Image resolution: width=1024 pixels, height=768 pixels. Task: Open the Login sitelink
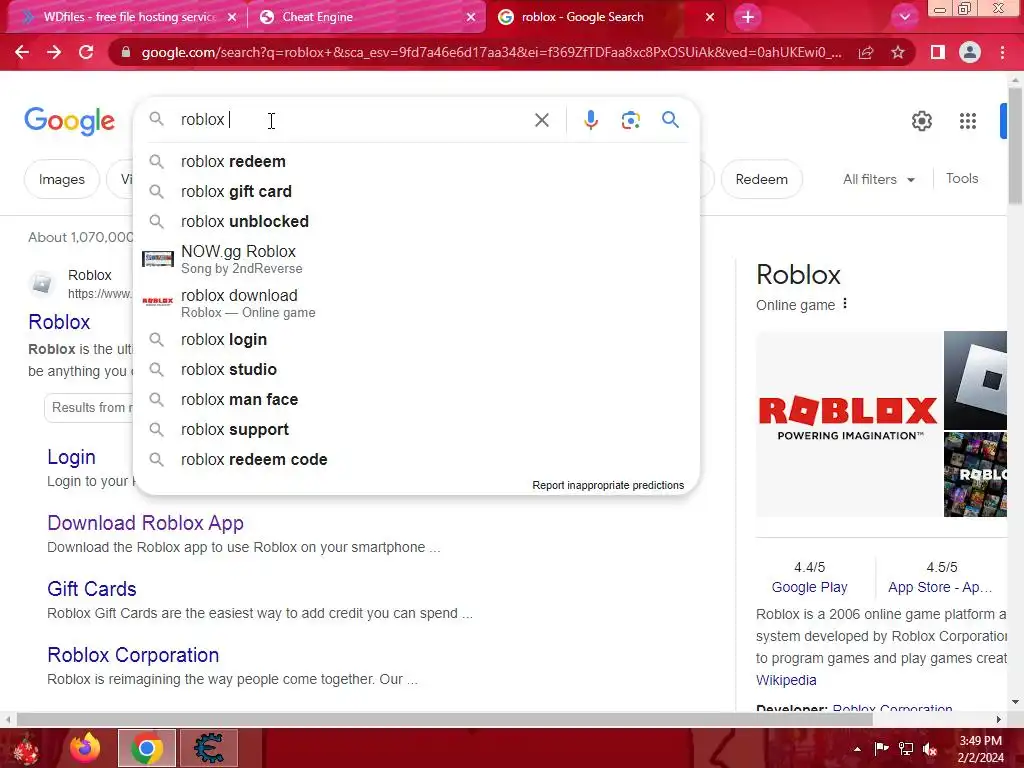point(71,457)
